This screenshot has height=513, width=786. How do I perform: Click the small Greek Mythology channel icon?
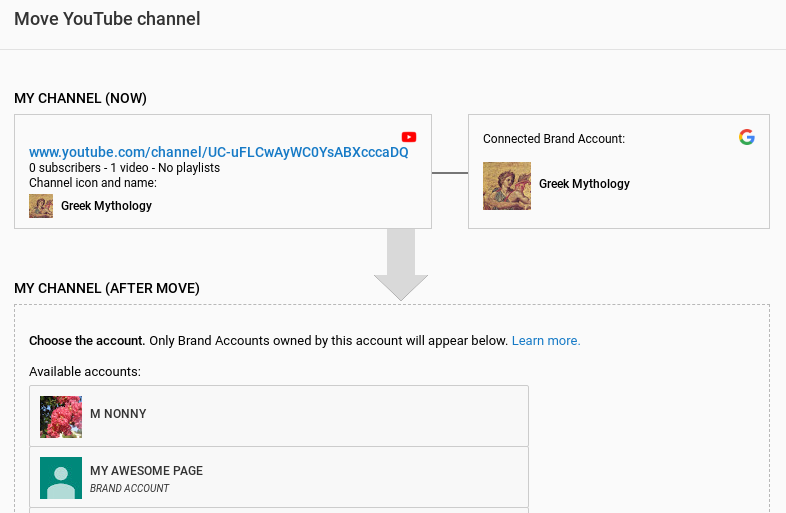41,206
